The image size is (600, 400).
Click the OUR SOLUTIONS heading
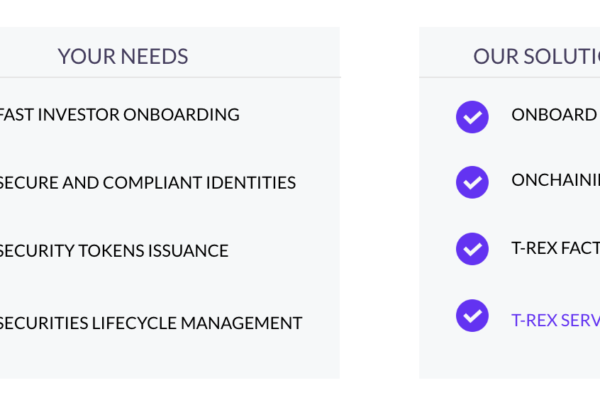[536, 56]
